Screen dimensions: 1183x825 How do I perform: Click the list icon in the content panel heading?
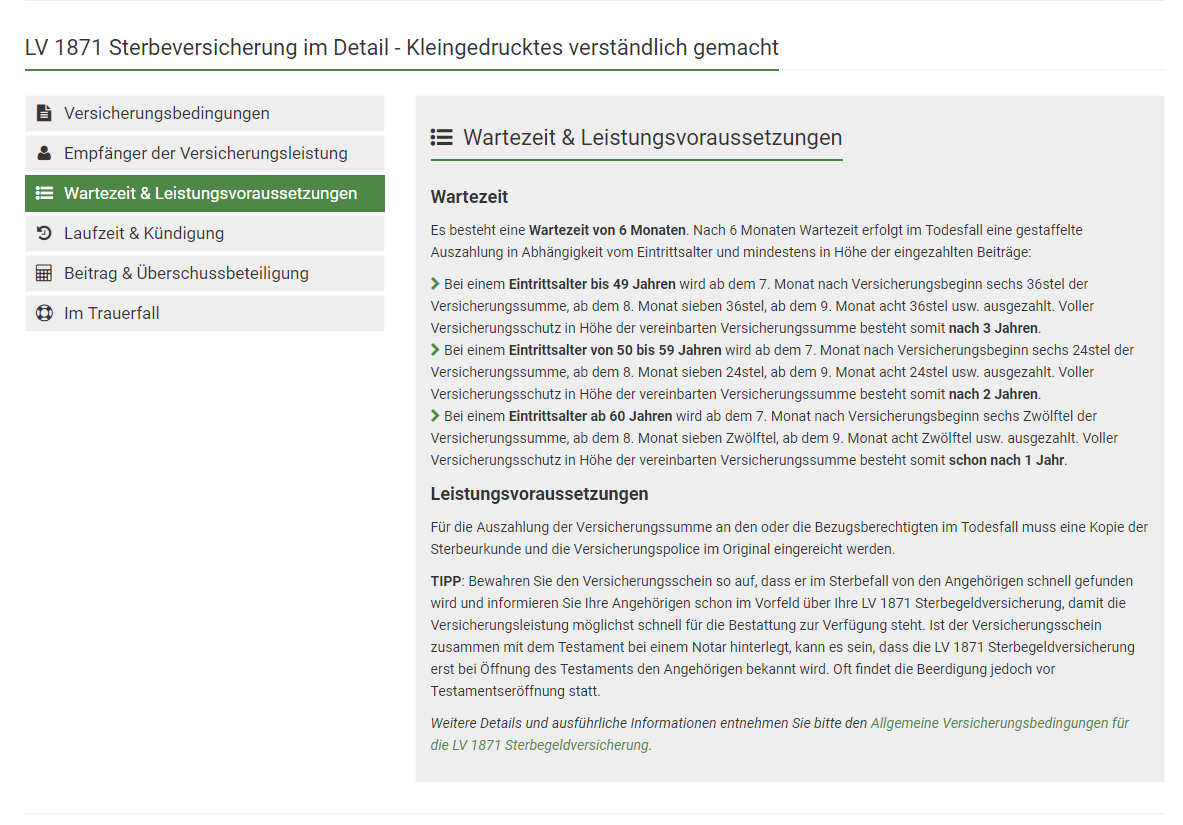pyautogui.click(x=441, y=137)
